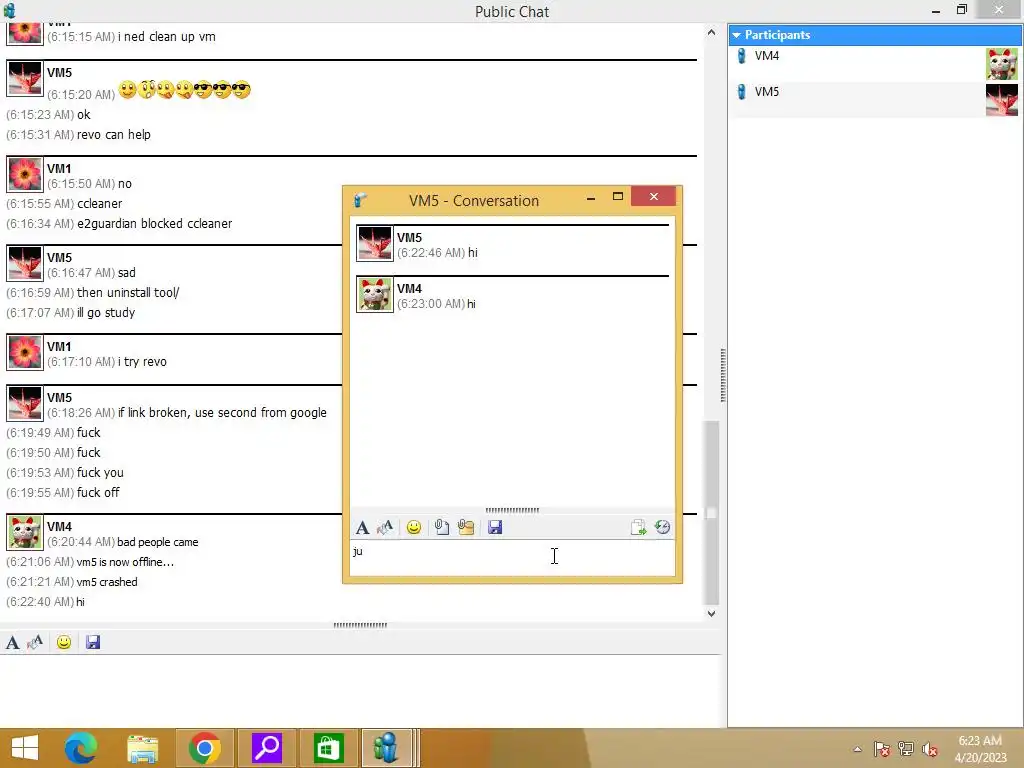The width and height of the screenshot is (1024, 768).
Task: Open the clock showing 6:23 AM
Action: (980, 749)
